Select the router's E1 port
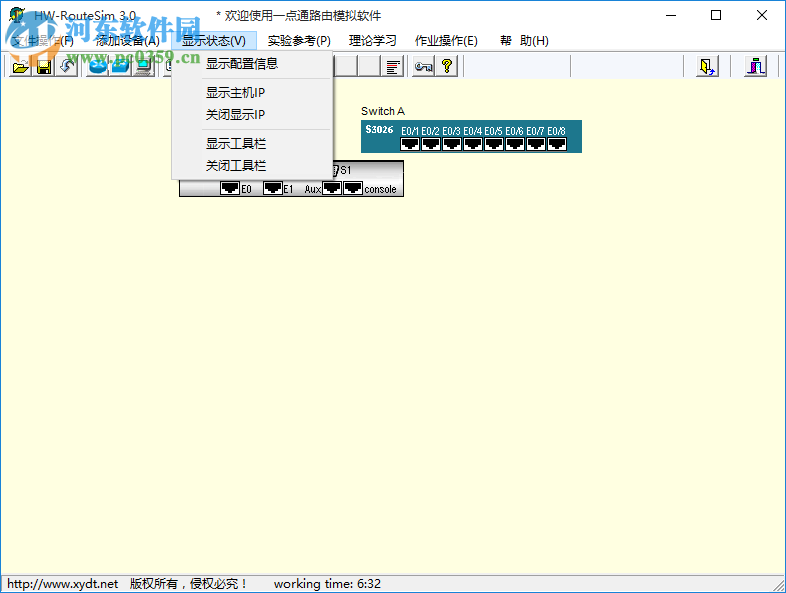Image resolution: width=786 pixels, height=593 pixels. tap(273, 188)
